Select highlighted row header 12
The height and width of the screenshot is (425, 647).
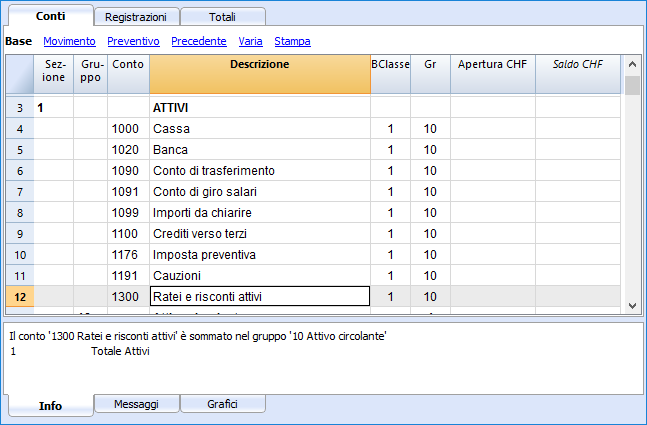coord(19,297)
